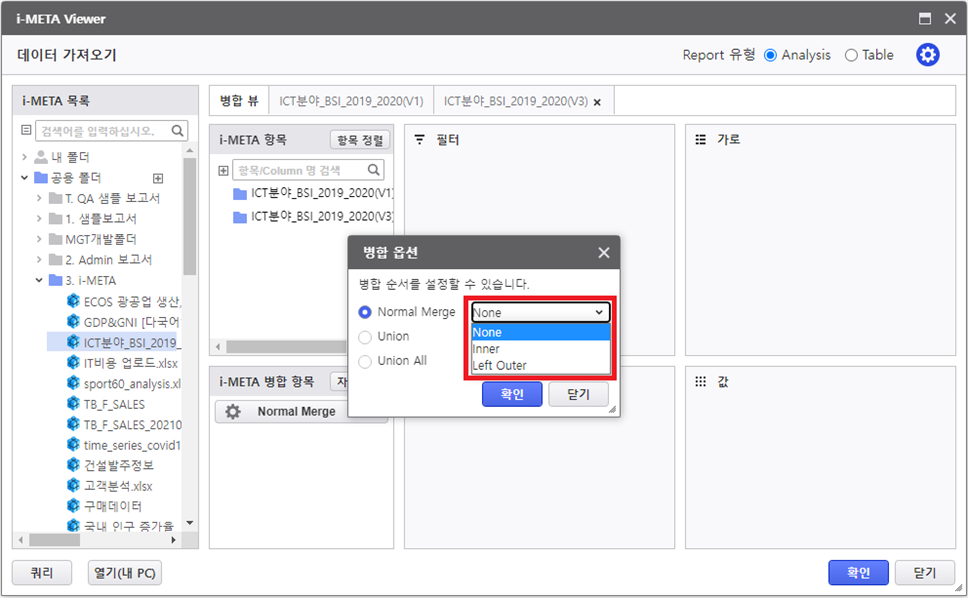The width and height of the screenshot is (968, 598).
Task: Select the Normal Merge radio button
Action: 365,312
